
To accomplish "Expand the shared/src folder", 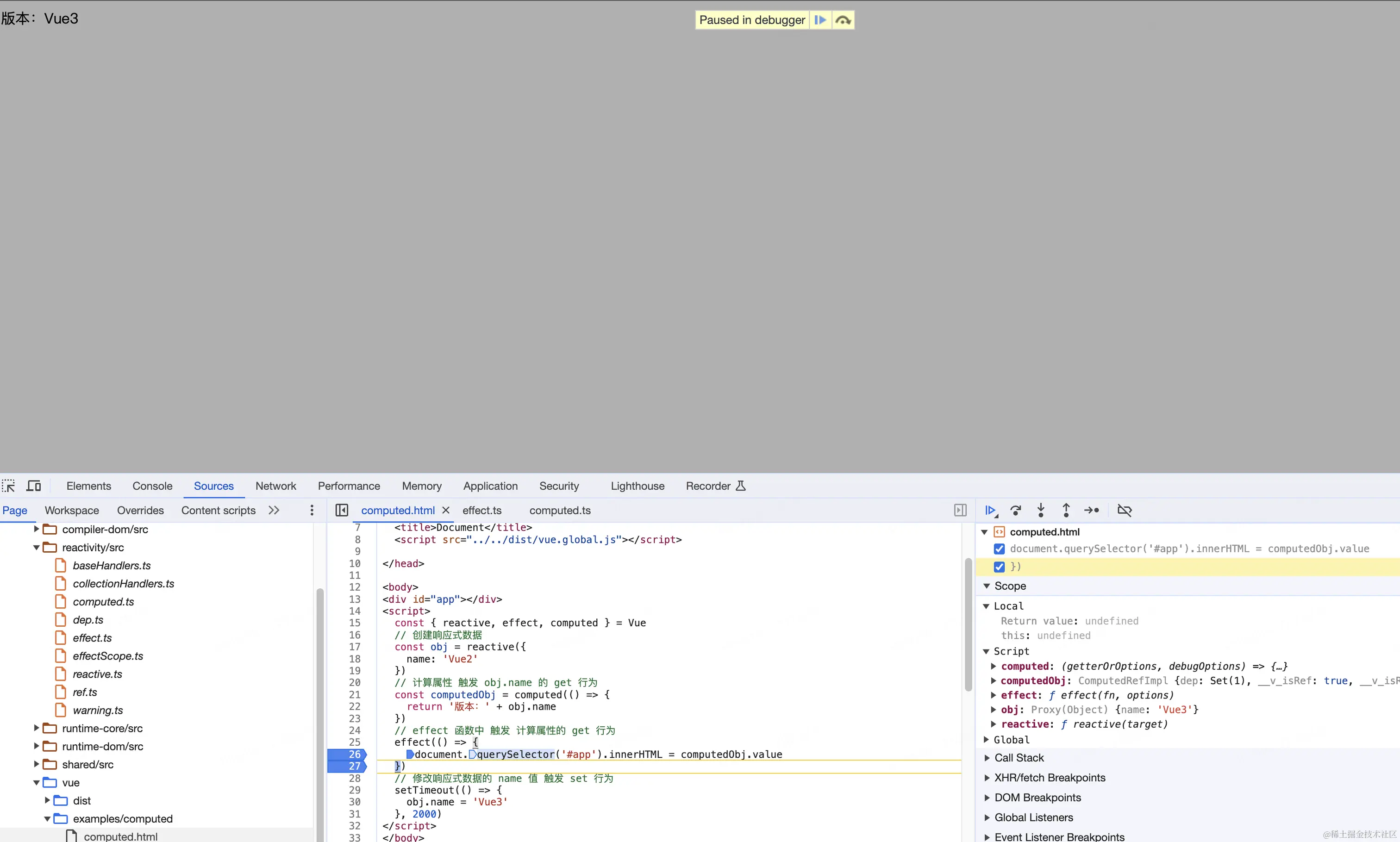I will click(36, 764).
